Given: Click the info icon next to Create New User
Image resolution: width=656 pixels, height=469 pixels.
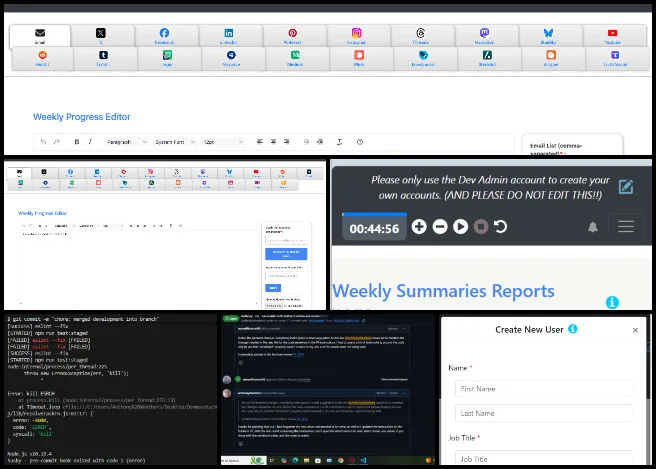Looking at the screenshot, I should pyautogui.click(x=573, y=329).
